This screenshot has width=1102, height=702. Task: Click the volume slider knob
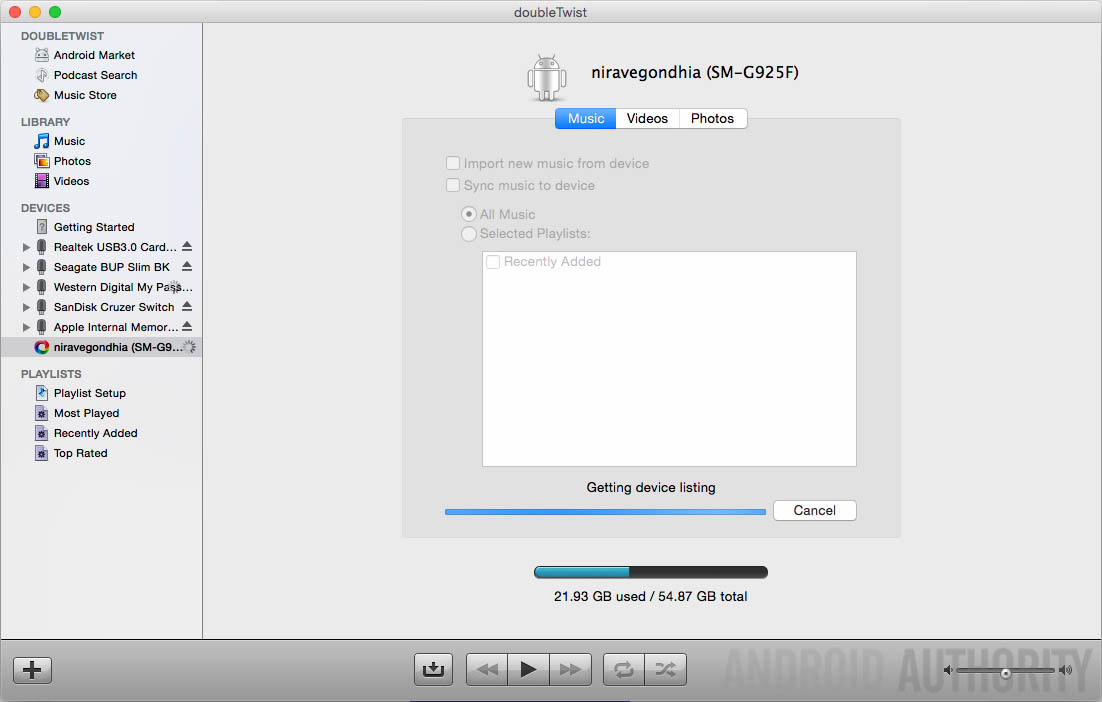[1006, 673]
